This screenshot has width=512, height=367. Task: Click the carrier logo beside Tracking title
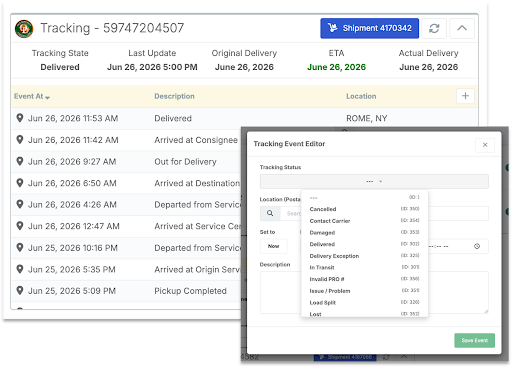(24, 29)
